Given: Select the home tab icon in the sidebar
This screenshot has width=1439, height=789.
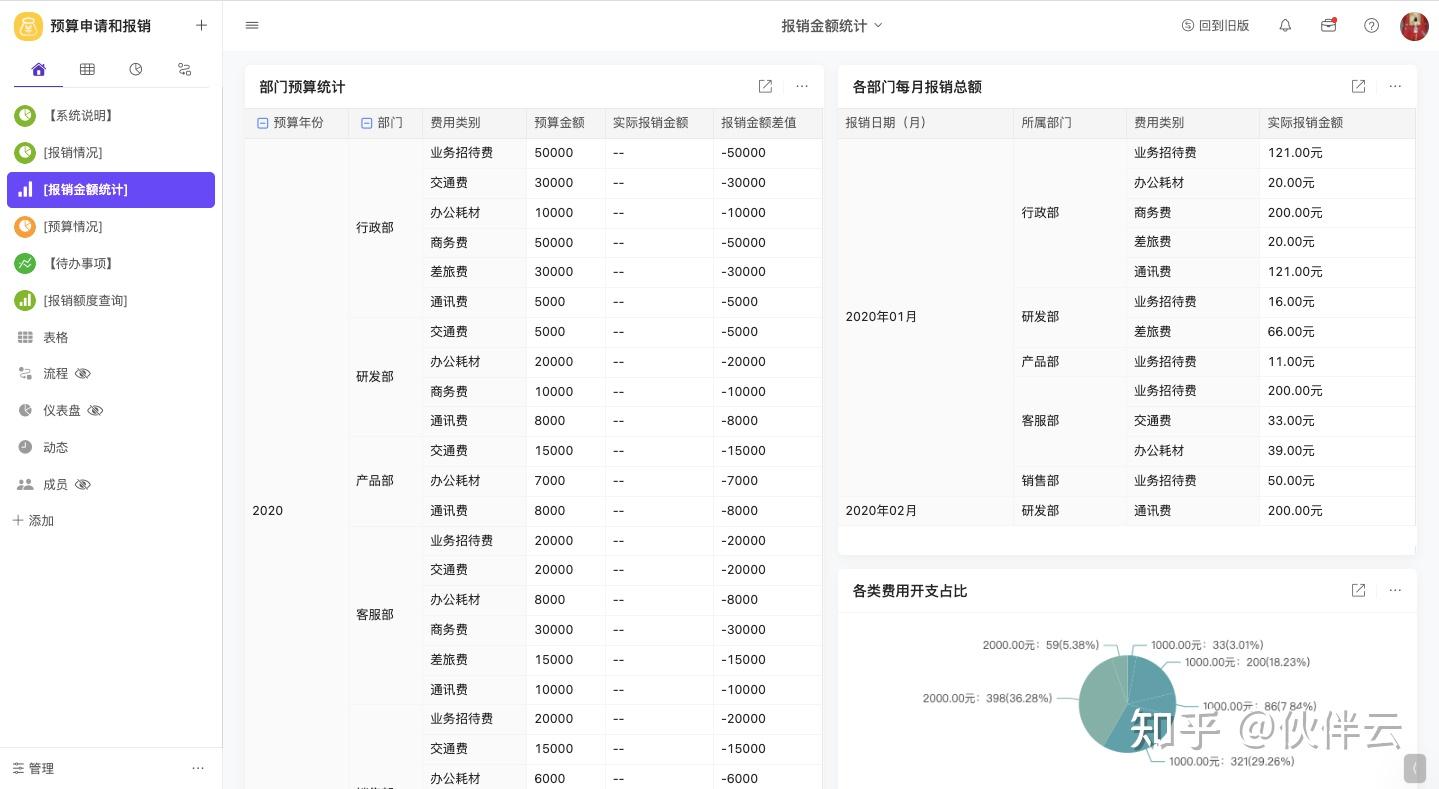Looking at the screenshot, I should (x=38, y=69).
